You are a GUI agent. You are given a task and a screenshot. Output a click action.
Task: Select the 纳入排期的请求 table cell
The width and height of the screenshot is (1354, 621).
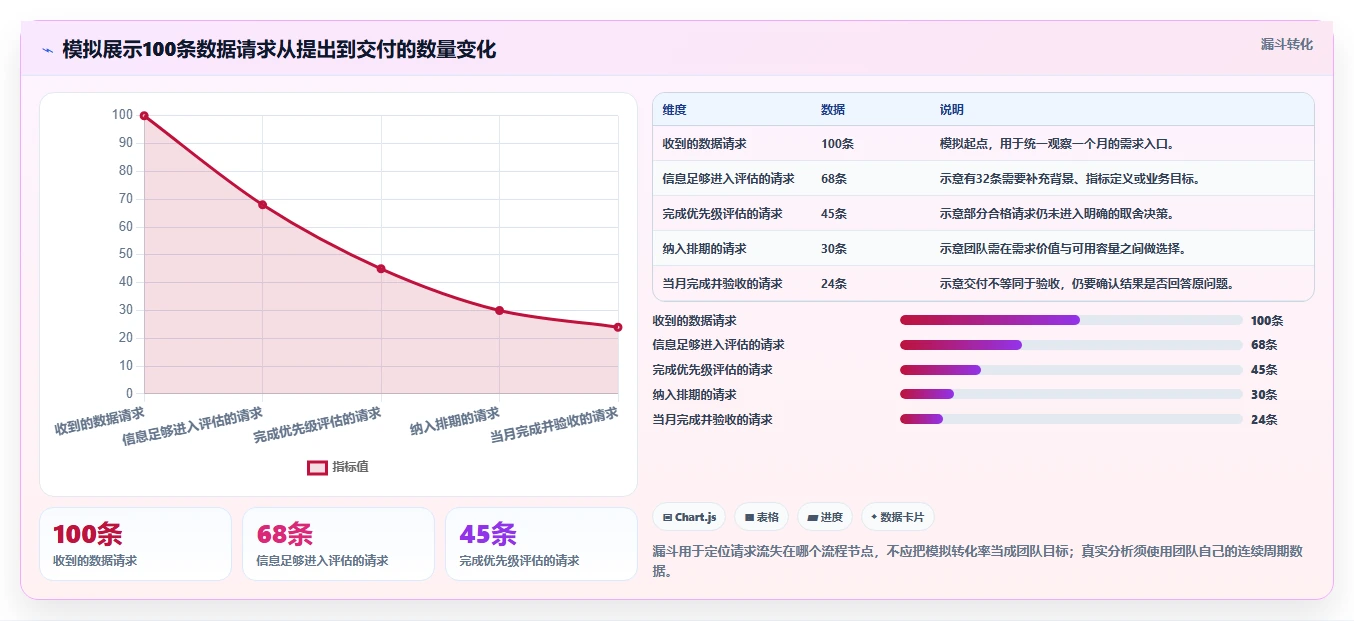pyautogui.click(x=704, y=249)
